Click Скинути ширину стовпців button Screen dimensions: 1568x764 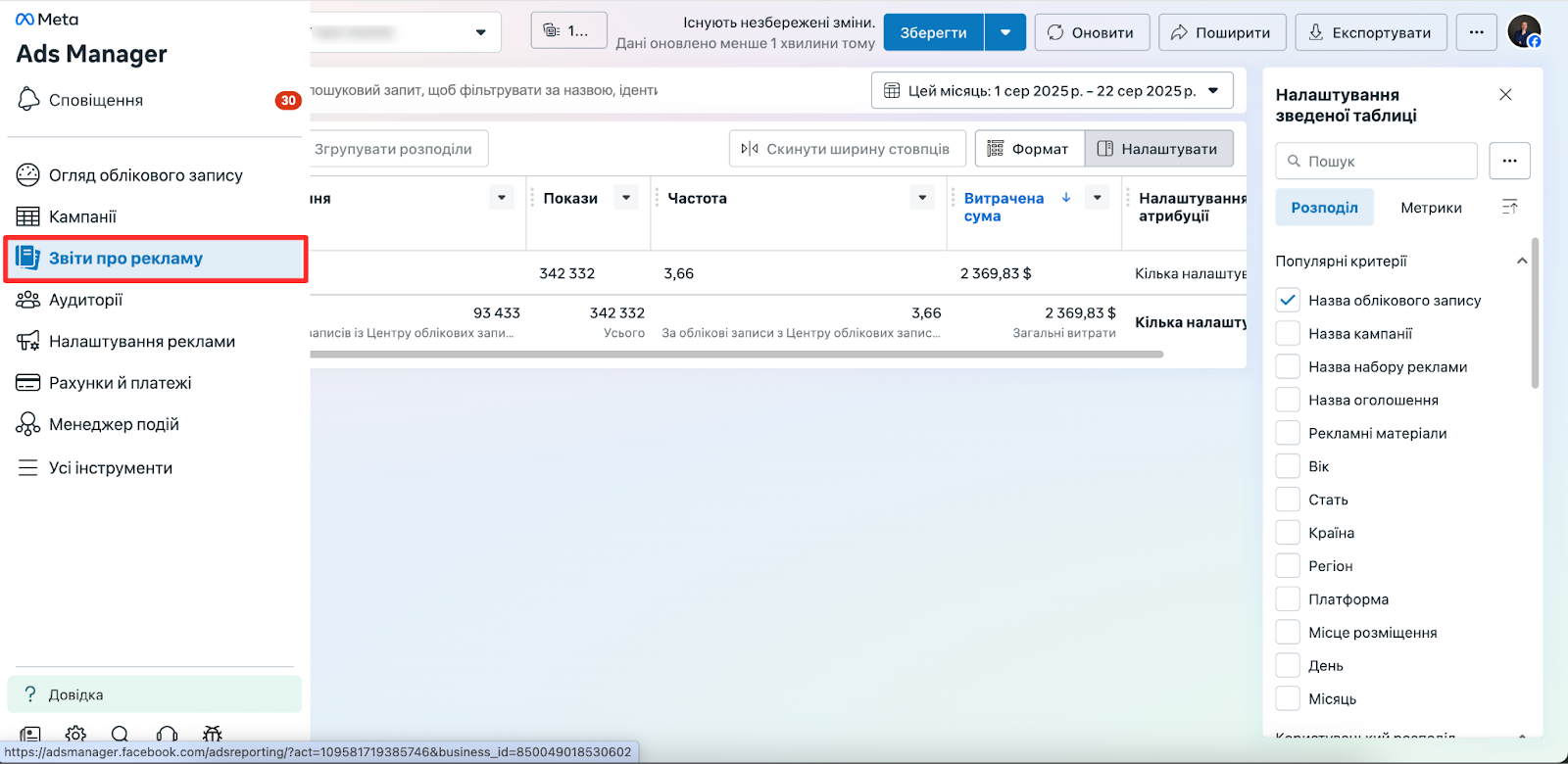(847, 149)
